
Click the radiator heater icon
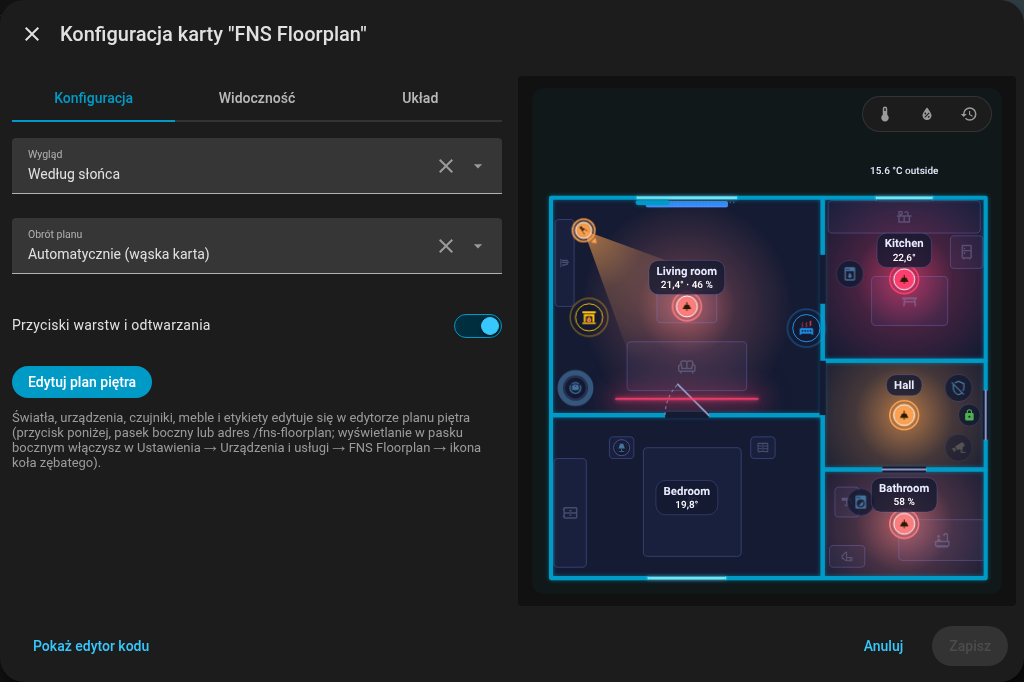pyautogui.click(x=806, y=328)
